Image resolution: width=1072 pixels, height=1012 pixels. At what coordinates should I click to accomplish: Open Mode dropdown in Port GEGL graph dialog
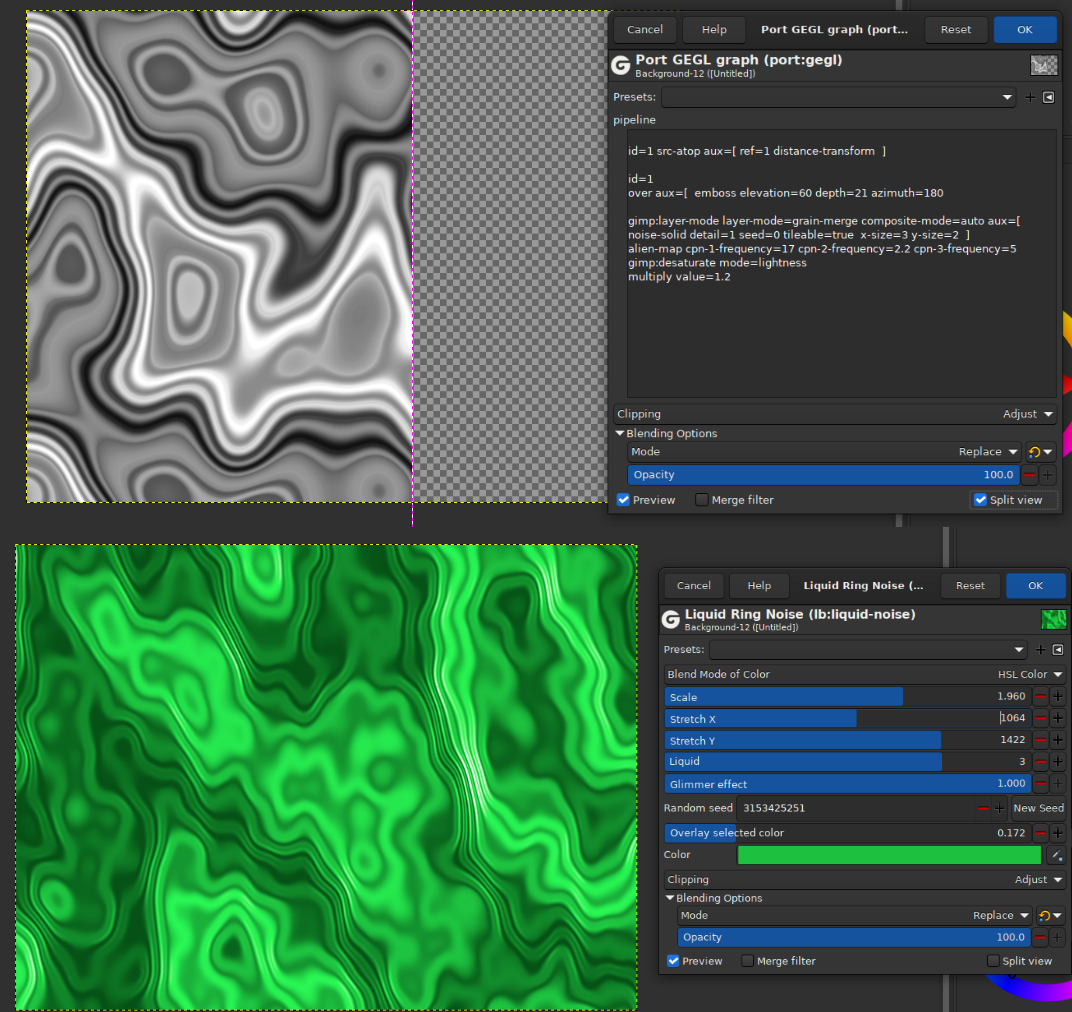pos(824,451)
